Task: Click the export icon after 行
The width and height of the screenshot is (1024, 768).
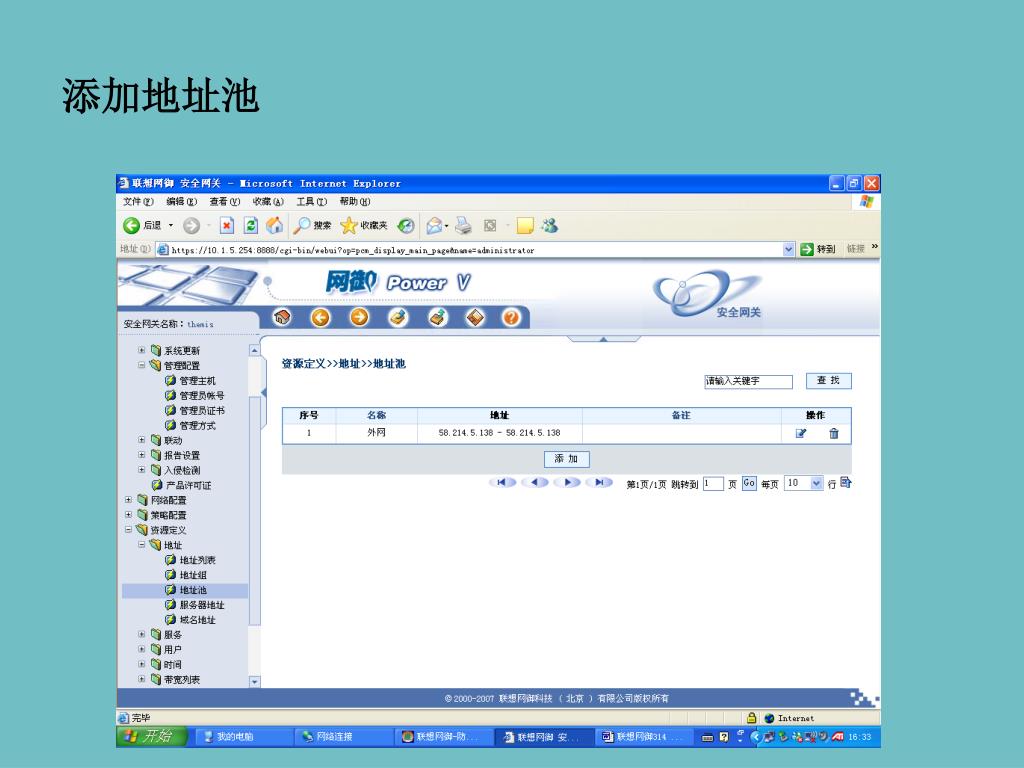Action: (x=846, y=483)
